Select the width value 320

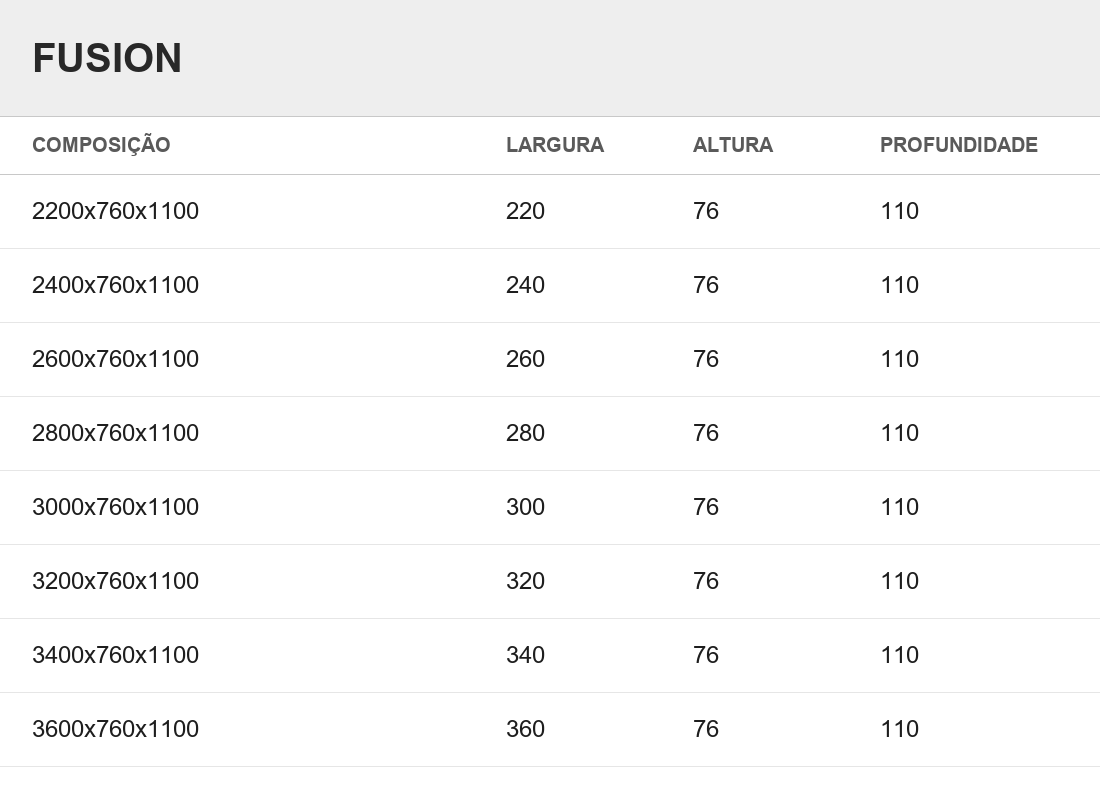pos(525,581)
